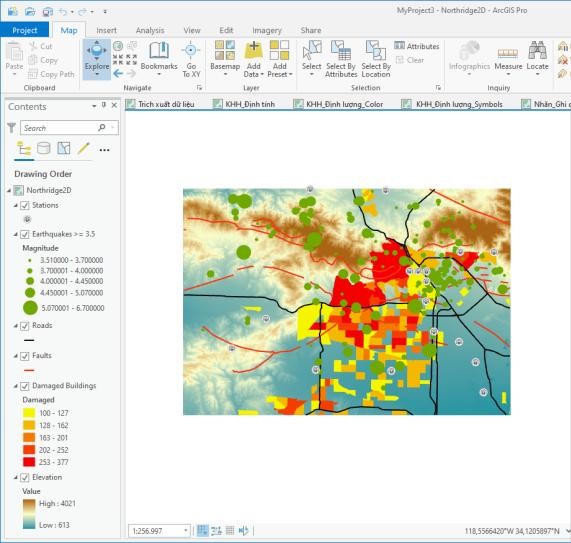Switch to the Share ribbon tab
The width and height of the screenshot is (571, 543).
pyautogui.click(x=311, y=30)
